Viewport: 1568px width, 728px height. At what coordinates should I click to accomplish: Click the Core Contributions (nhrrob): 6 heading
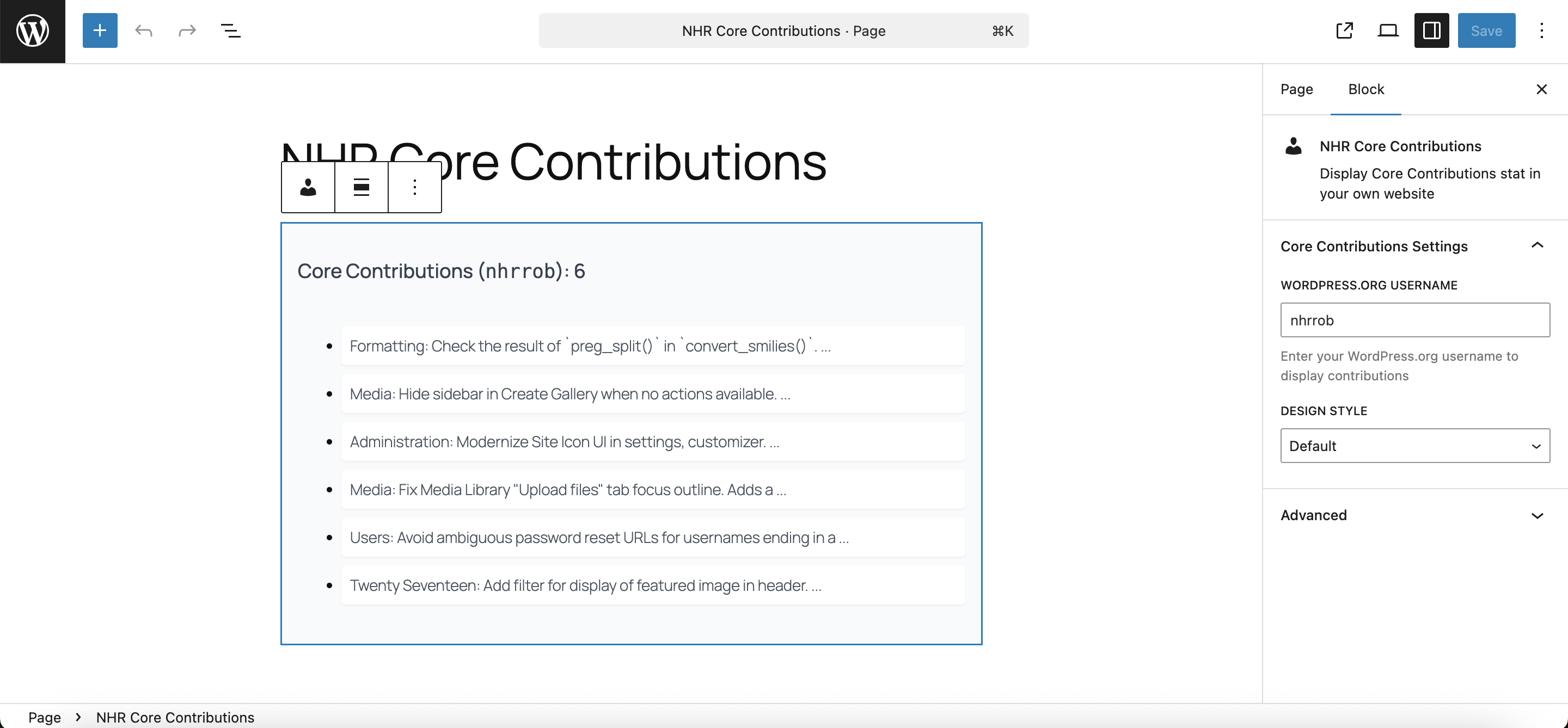point(442,270)
